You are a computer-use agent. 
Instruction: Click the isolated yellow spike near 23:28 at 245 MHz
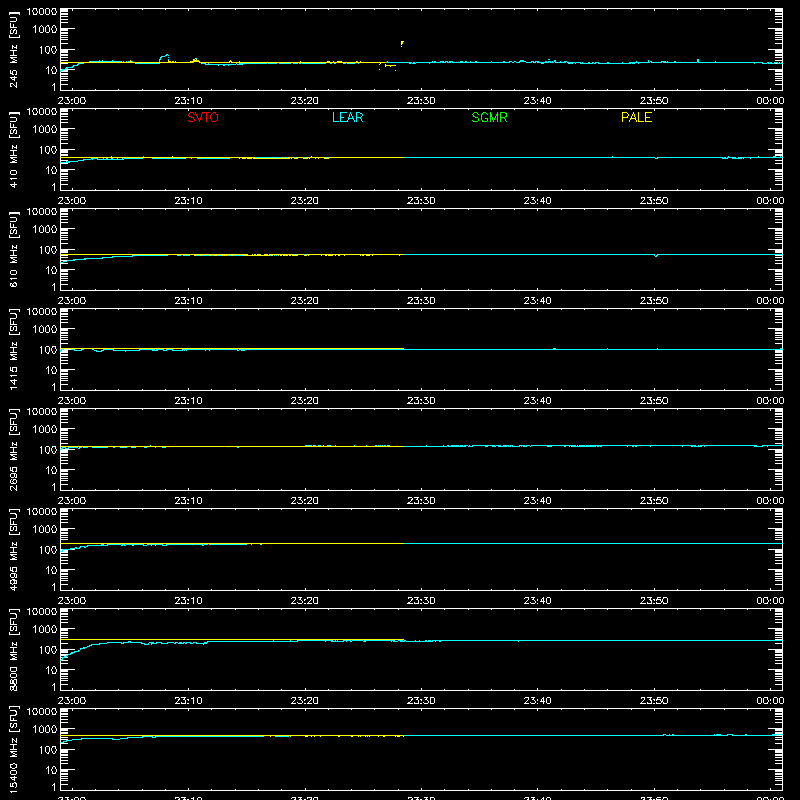(402, 44)
